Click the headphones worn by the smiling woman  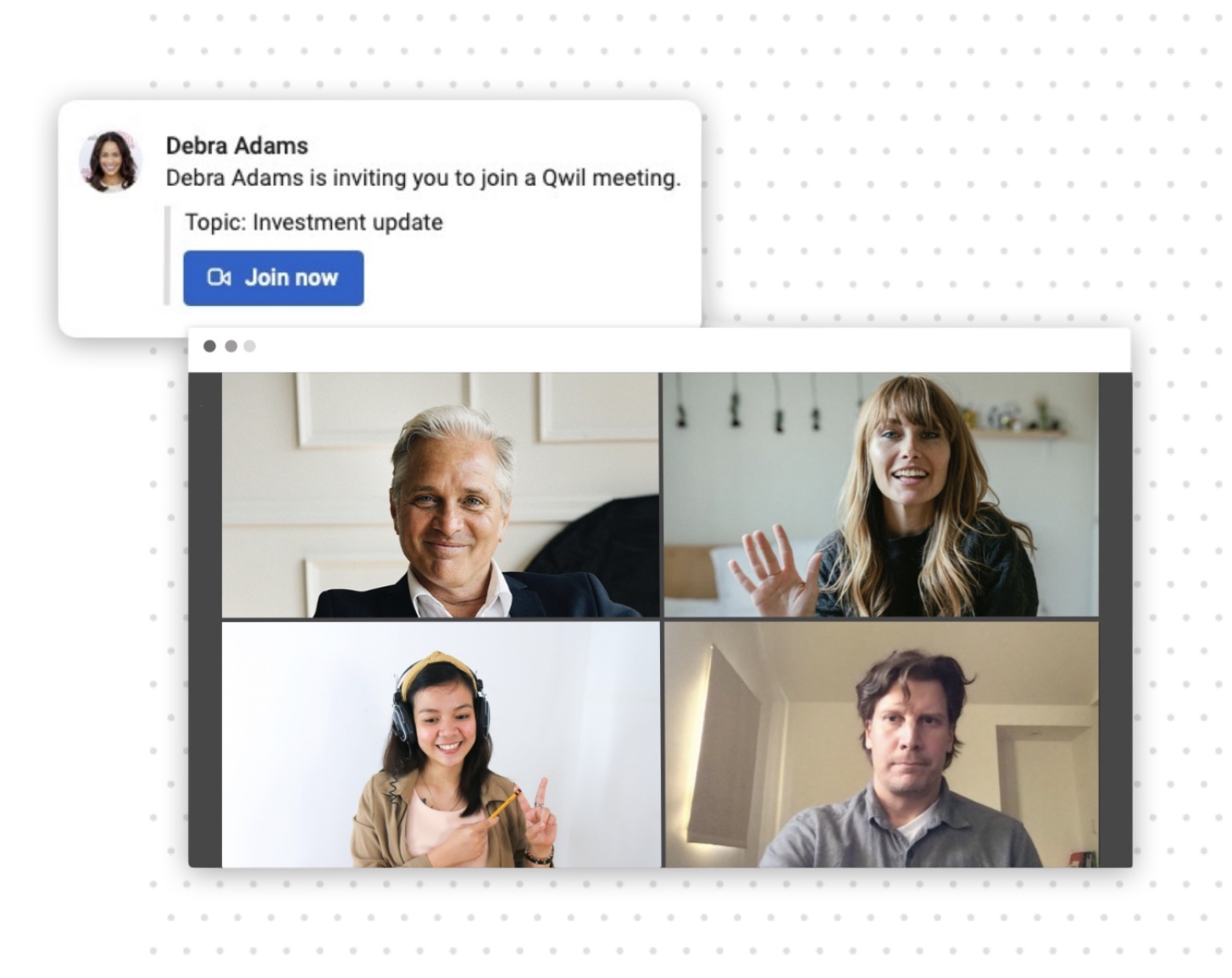(x=441, y=703)
